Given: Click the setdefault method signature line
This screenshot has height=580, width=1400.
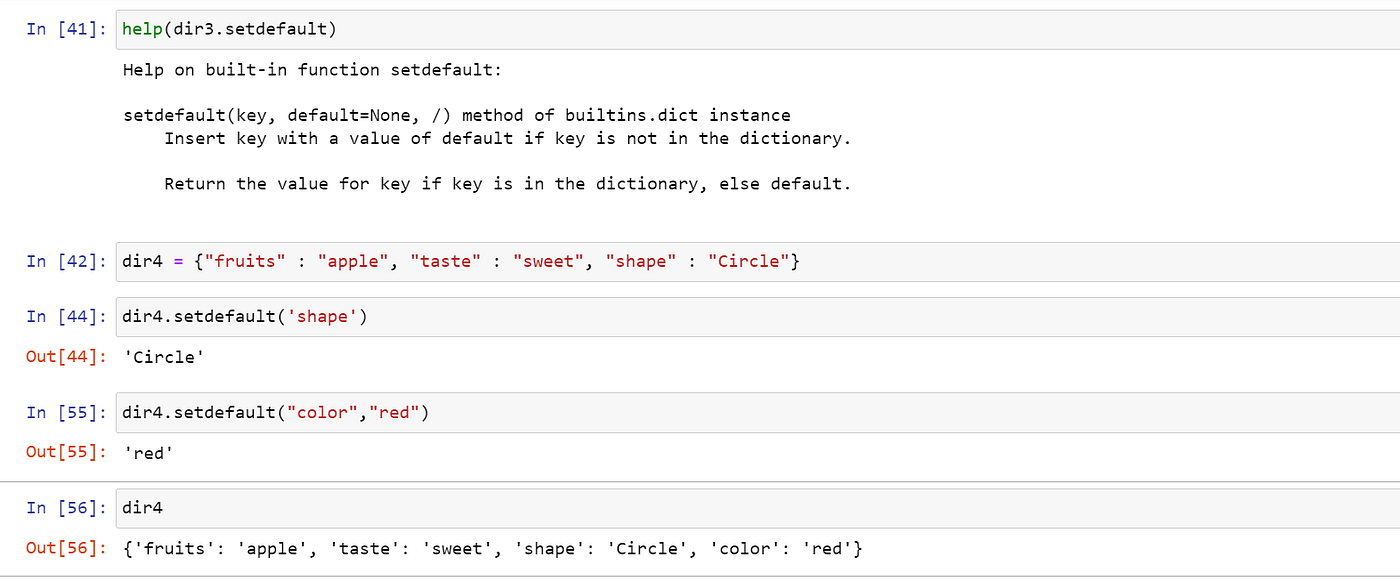Looking at the screenshot, I should pos(457,115).
